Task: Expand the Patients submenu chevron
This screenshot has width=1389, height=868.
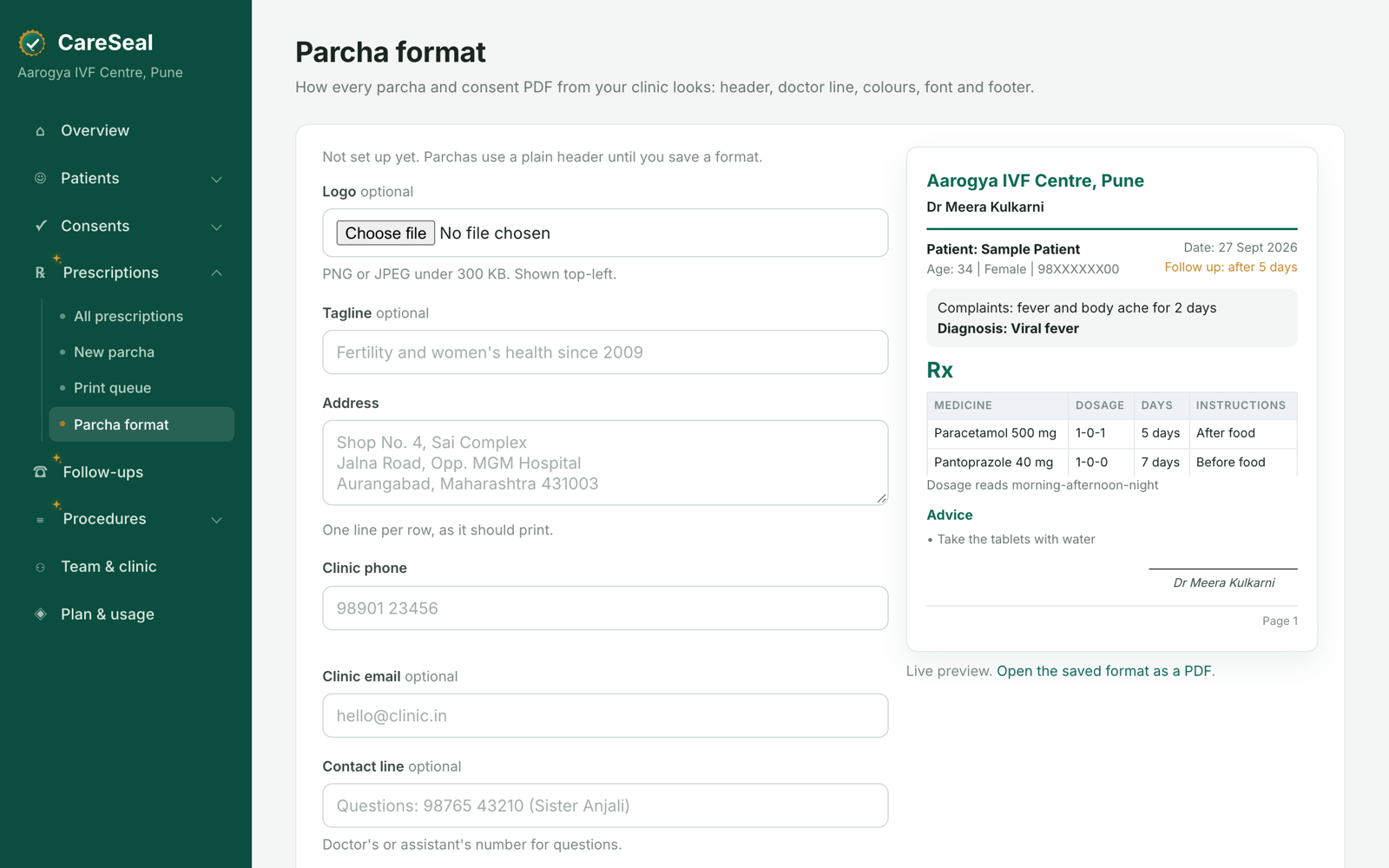Action: click(217, 179)
